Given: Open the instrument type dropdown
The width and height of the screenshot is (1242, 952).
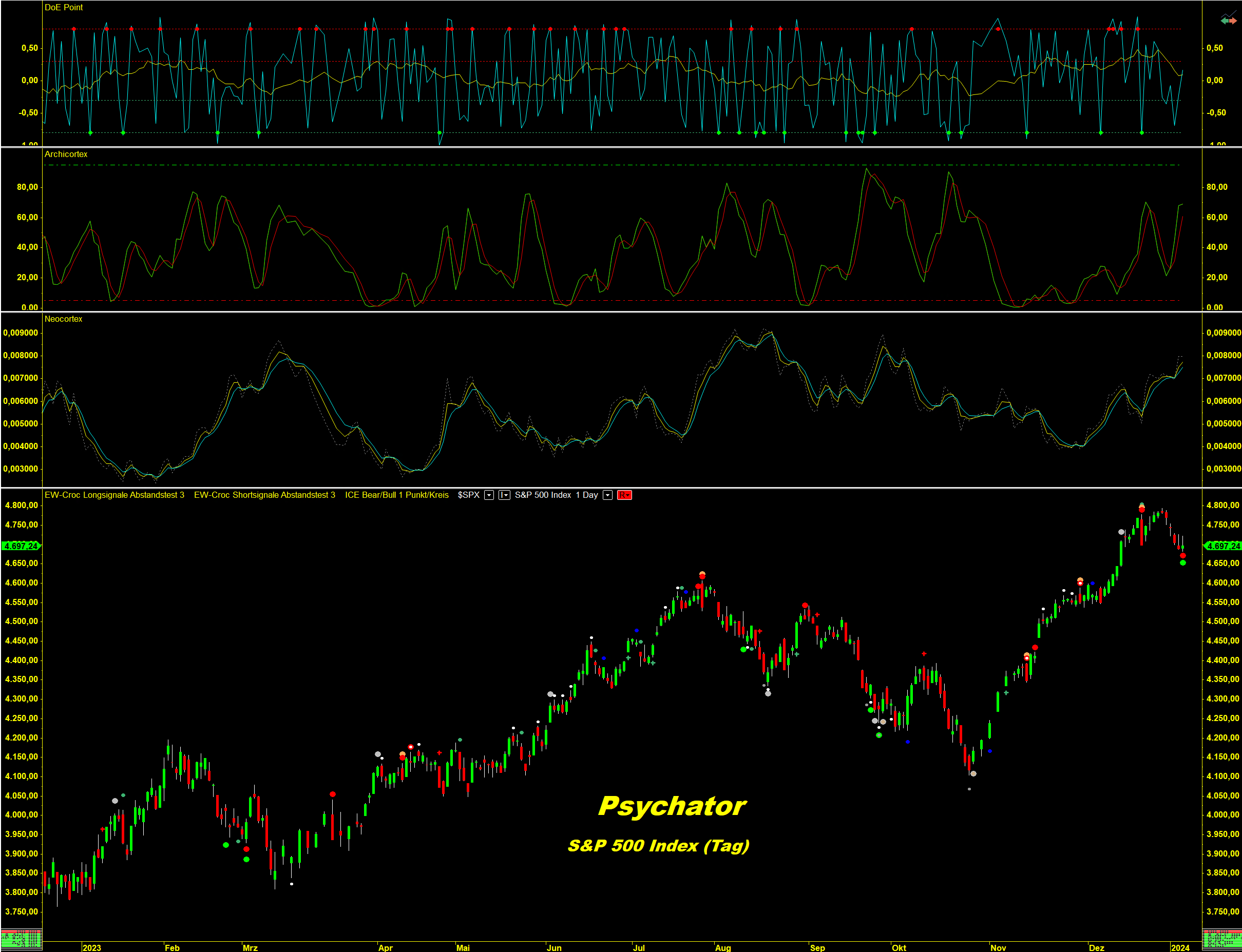Looking at the screenshot, I should (504, 495).
